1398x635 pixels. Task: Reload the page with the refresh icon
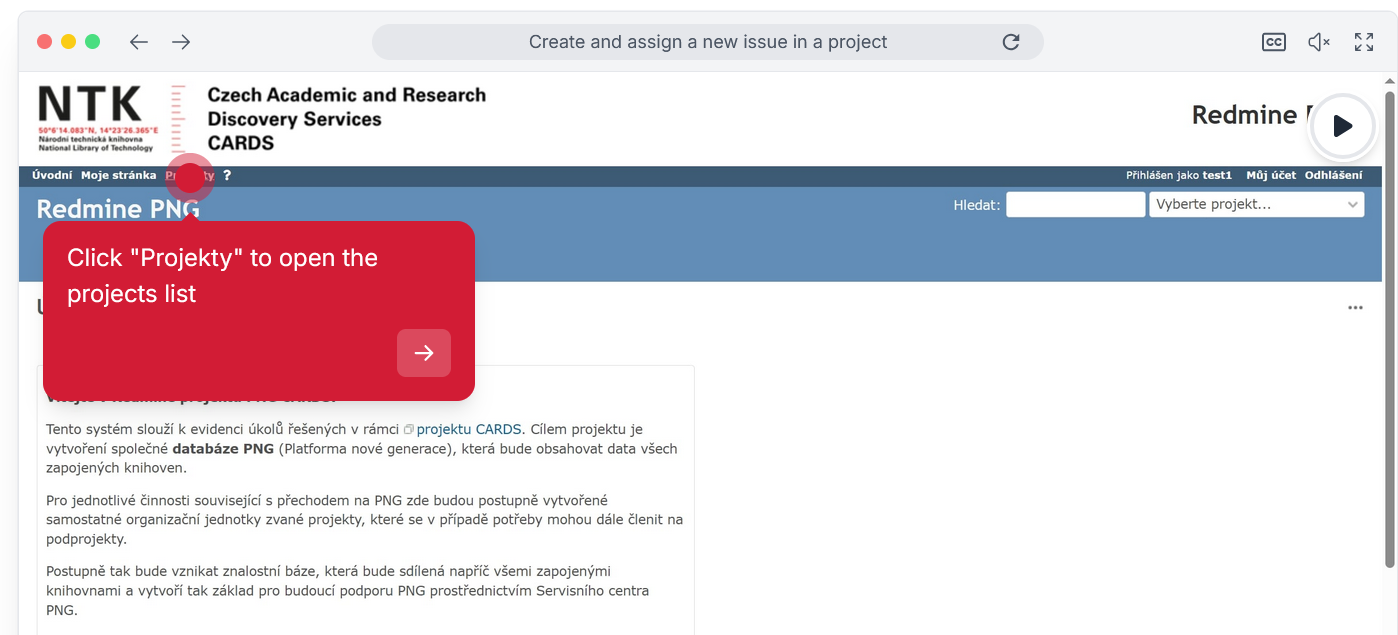click(x=1011, y=42)
